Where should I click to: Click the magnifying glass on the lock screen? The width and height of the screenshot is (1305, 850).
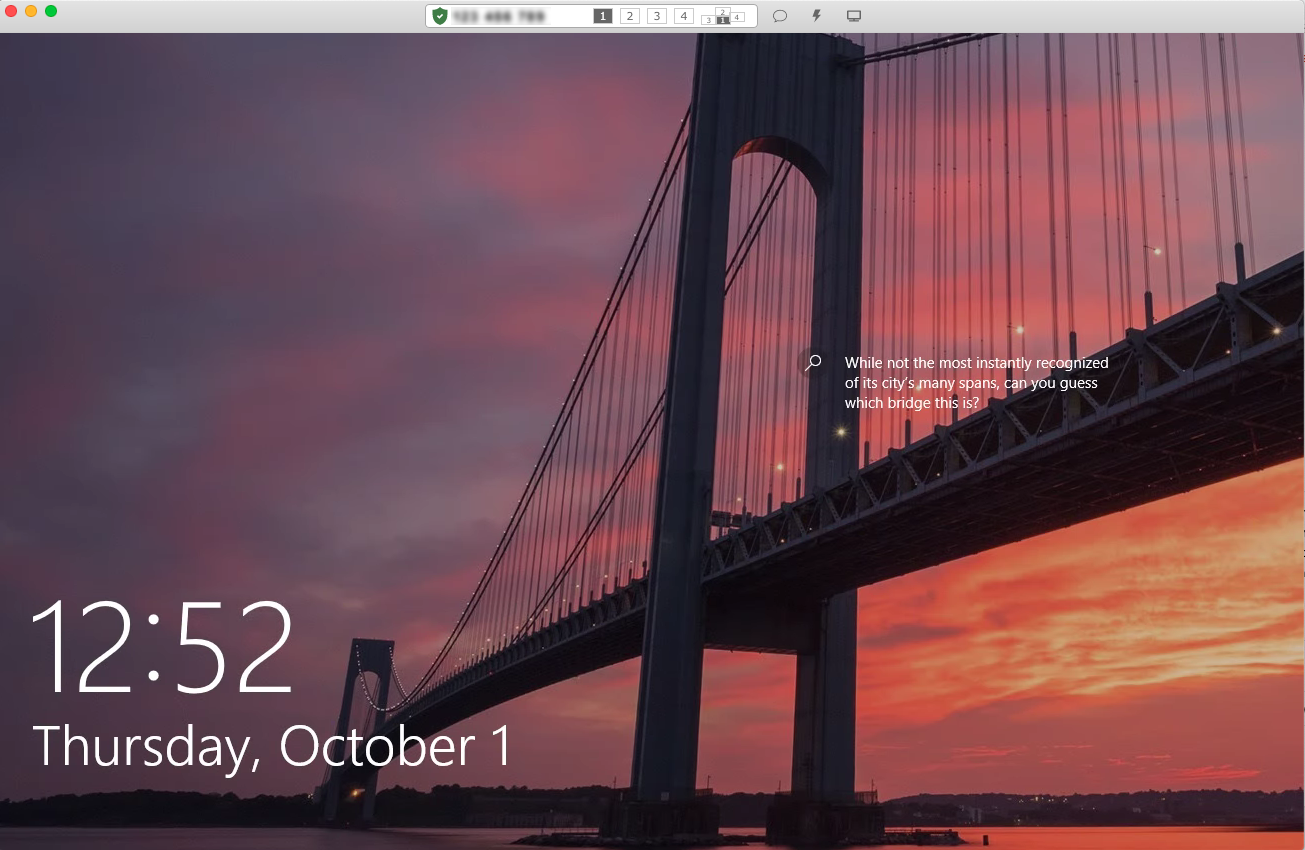[812, 363]
